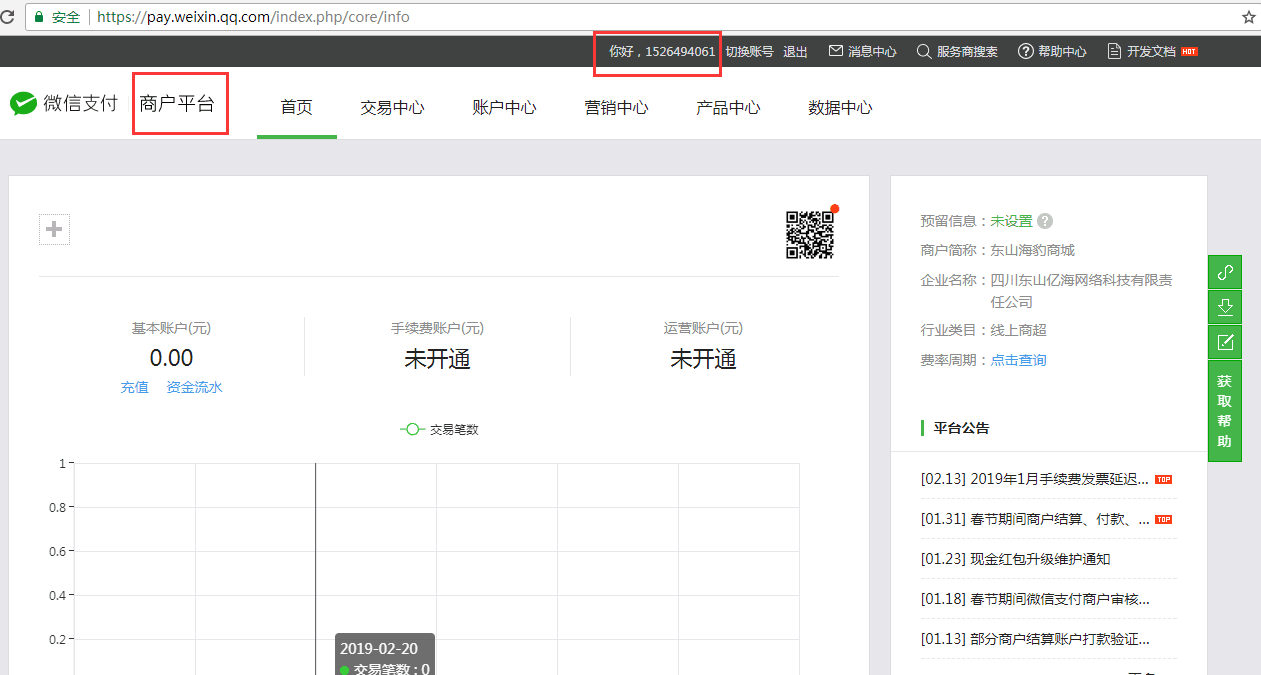
Task: Click the help icon next to 未设置
Action: (1045, 221)
